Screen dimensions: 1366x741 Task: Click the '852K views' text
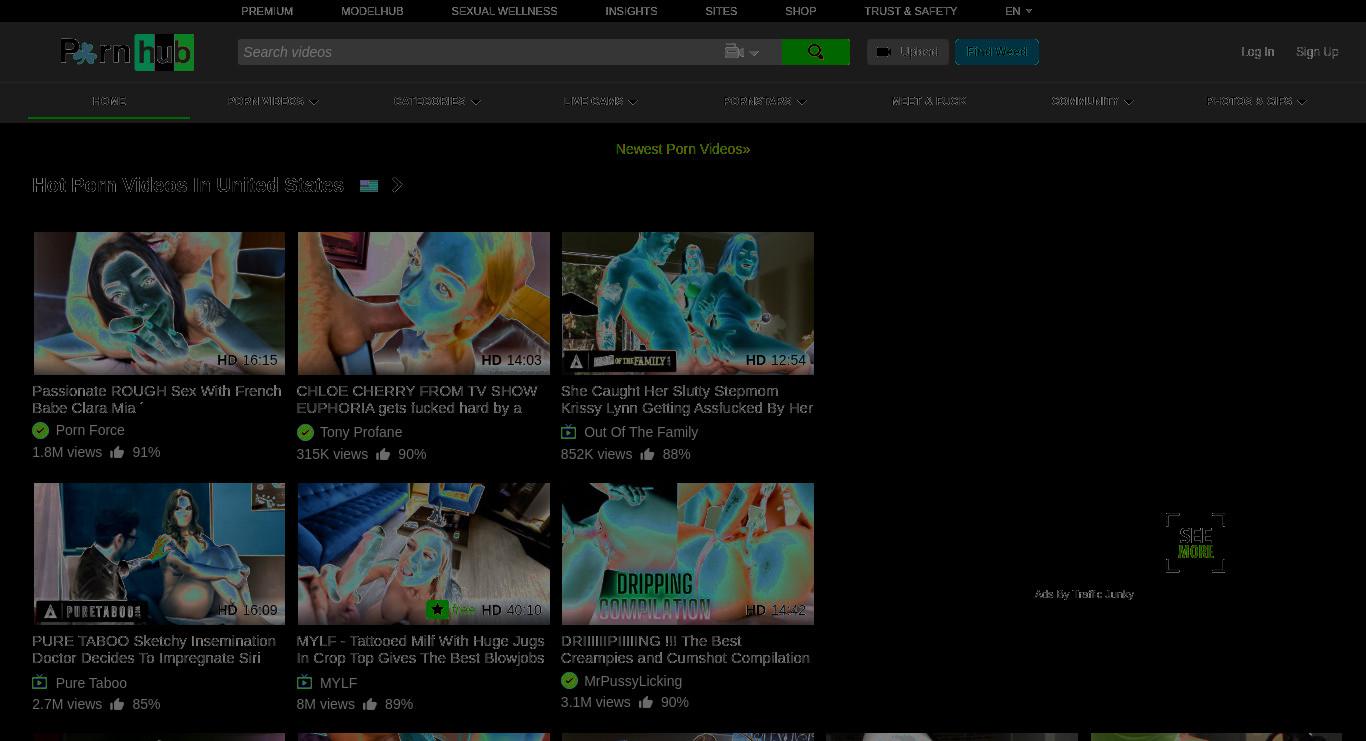coord(596,454)
